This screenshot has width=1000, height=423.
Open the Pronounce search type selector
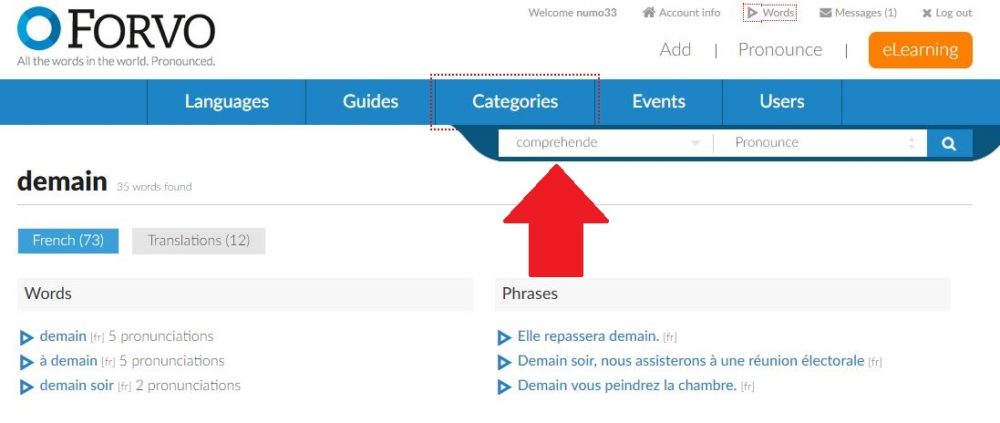[x=822, y=143]
